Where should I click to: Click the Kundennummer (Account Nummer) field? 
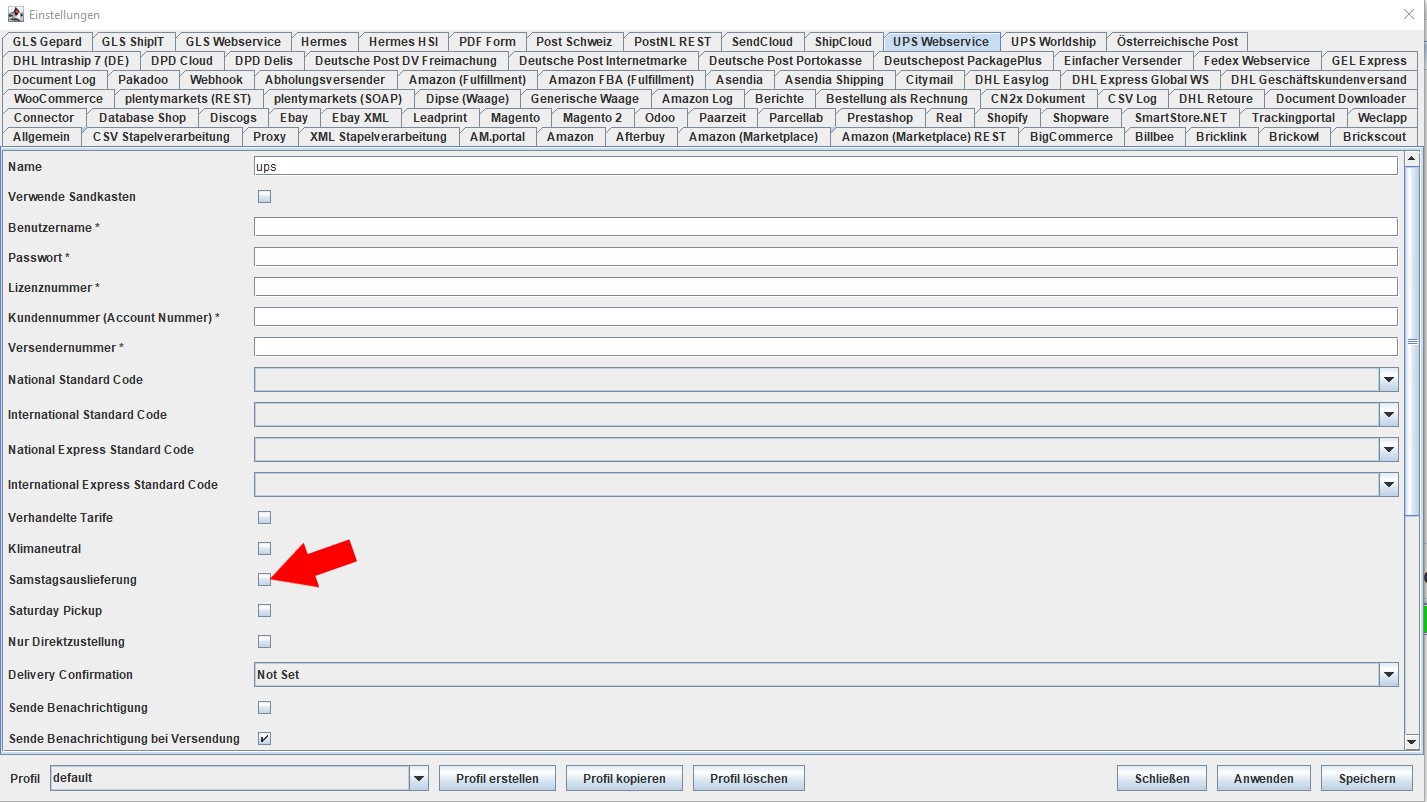tap(826, 317)
